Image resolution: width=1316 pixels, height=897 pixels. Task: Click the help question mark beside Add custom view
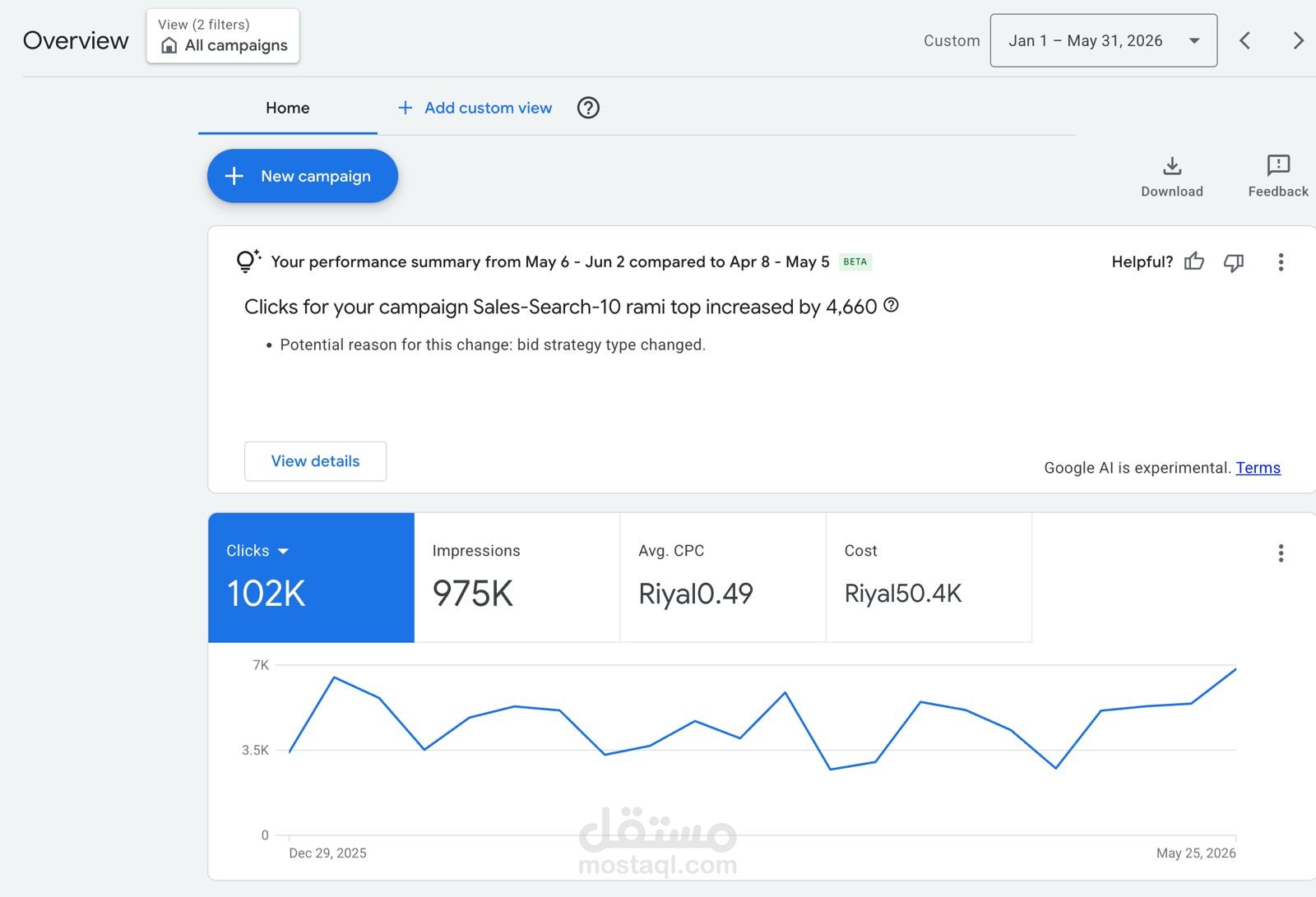coord(588,108)
